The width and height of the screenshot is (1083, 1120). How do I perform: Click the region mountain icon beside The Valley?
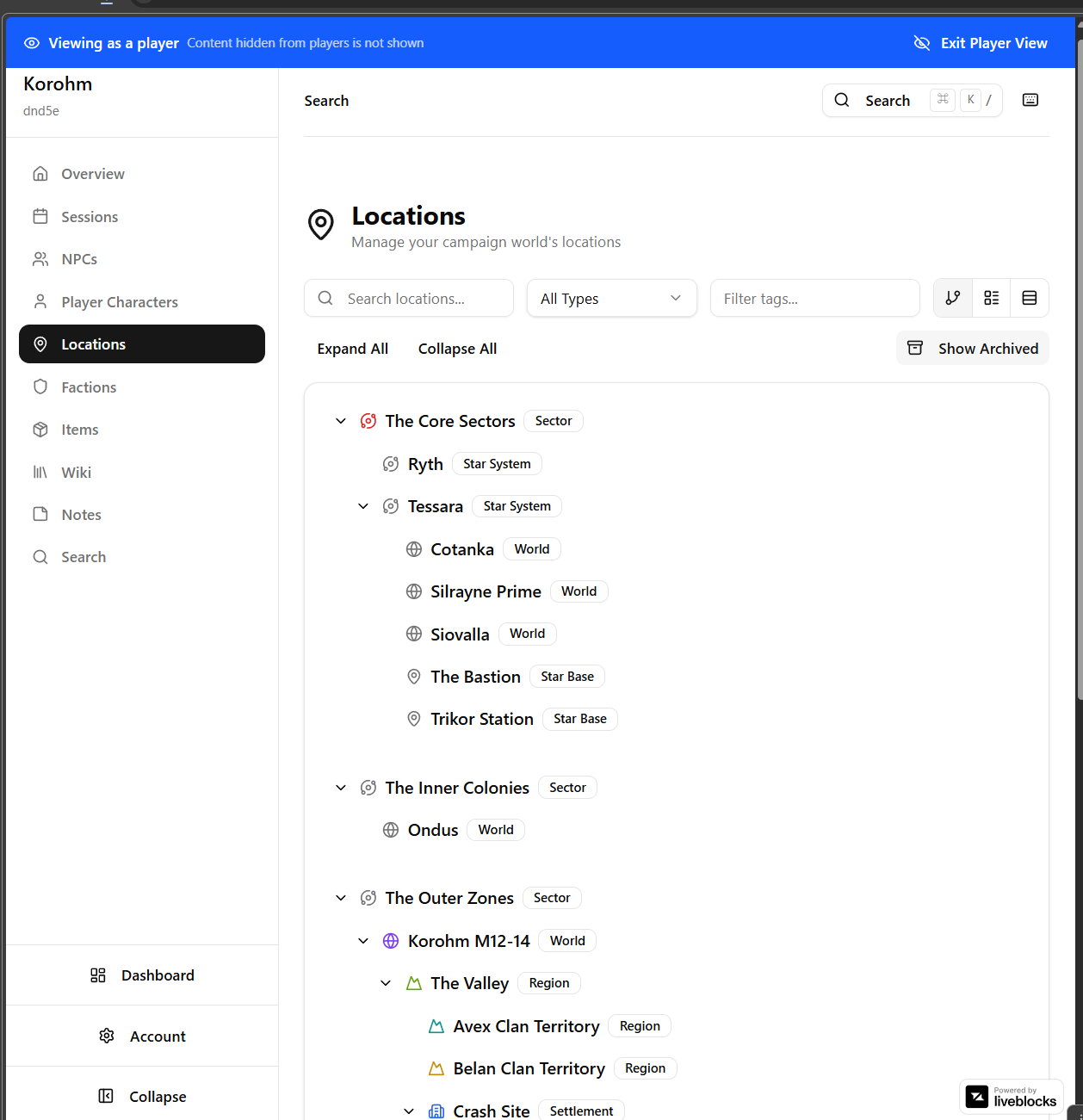pyautogui.click(x=413, y=982)
